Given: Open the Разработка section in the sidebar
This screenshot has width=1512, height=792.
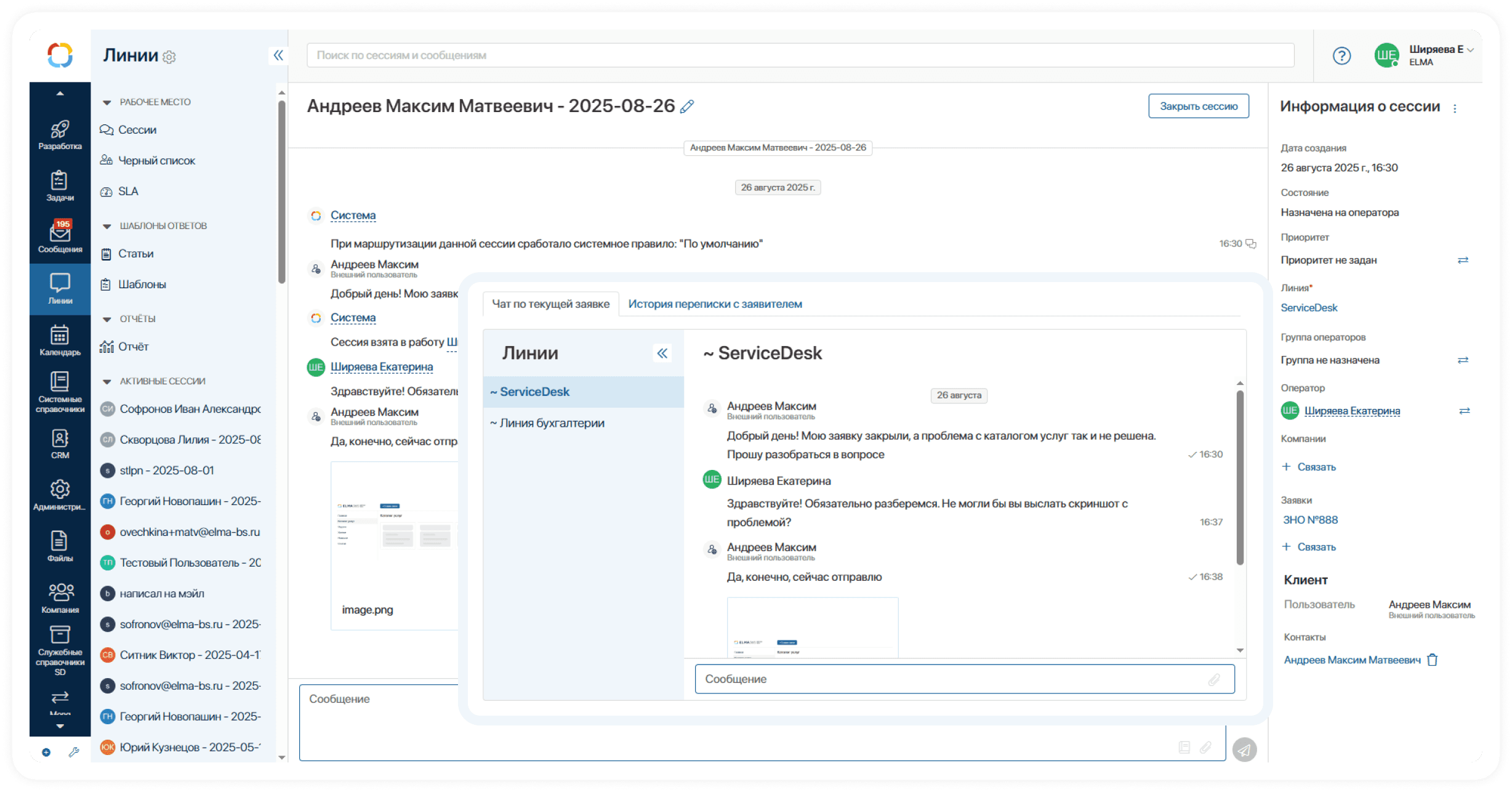Looking at the screenshot, I should [60, 134].
